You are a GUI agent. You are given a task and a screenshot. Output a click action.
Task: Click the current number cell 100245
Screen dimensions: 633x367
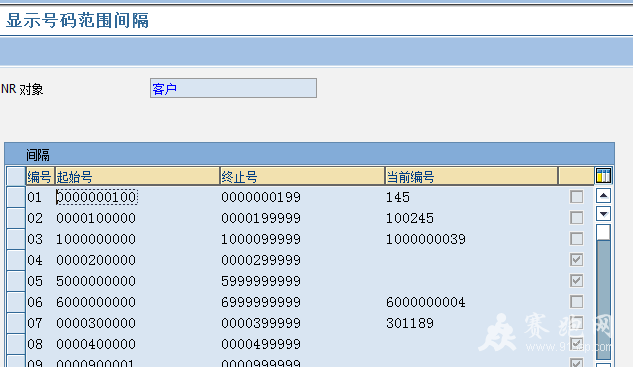coord(410,218)
